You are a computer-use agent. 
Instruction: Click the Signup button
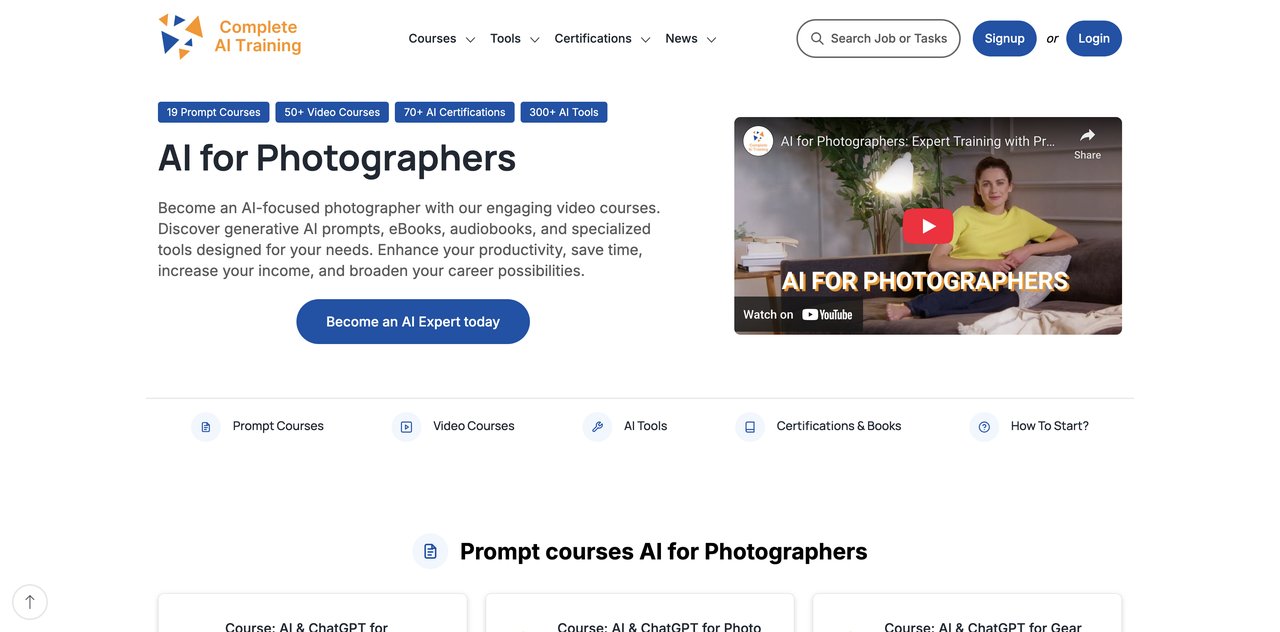click(1004, 39)
